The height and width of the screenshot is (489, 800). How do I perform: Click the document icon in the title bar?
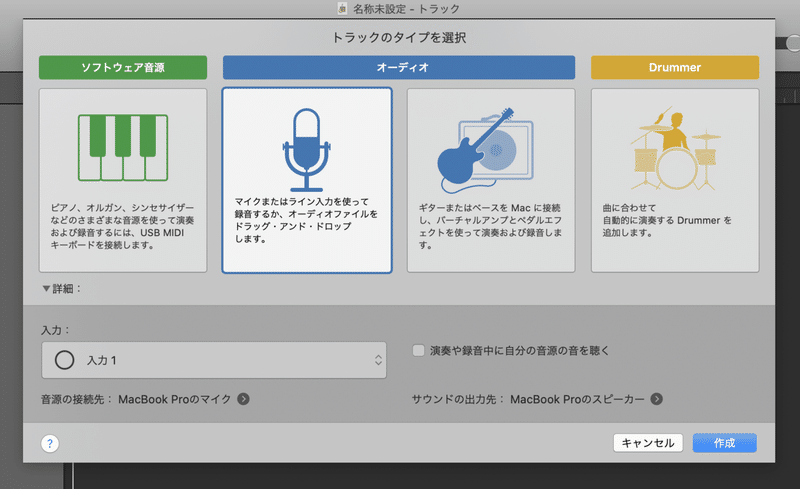click(x=342, y=9)
